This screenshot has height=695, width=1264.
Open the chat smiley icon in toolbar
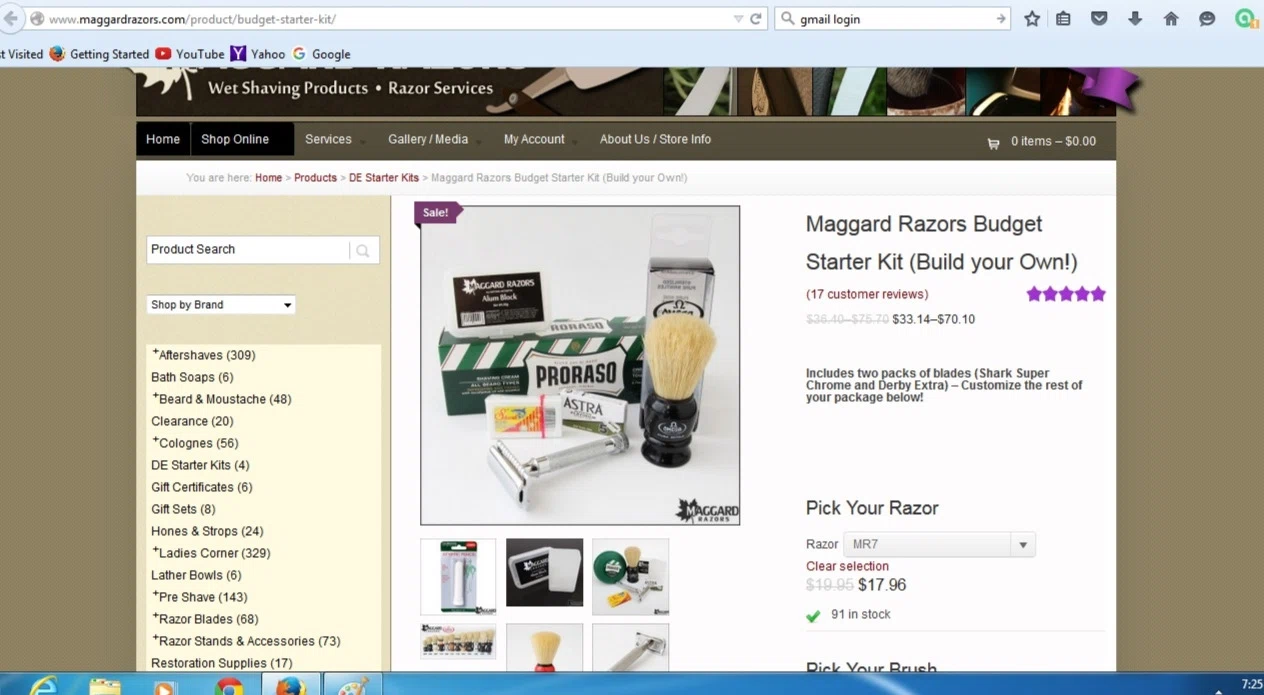1207,19
